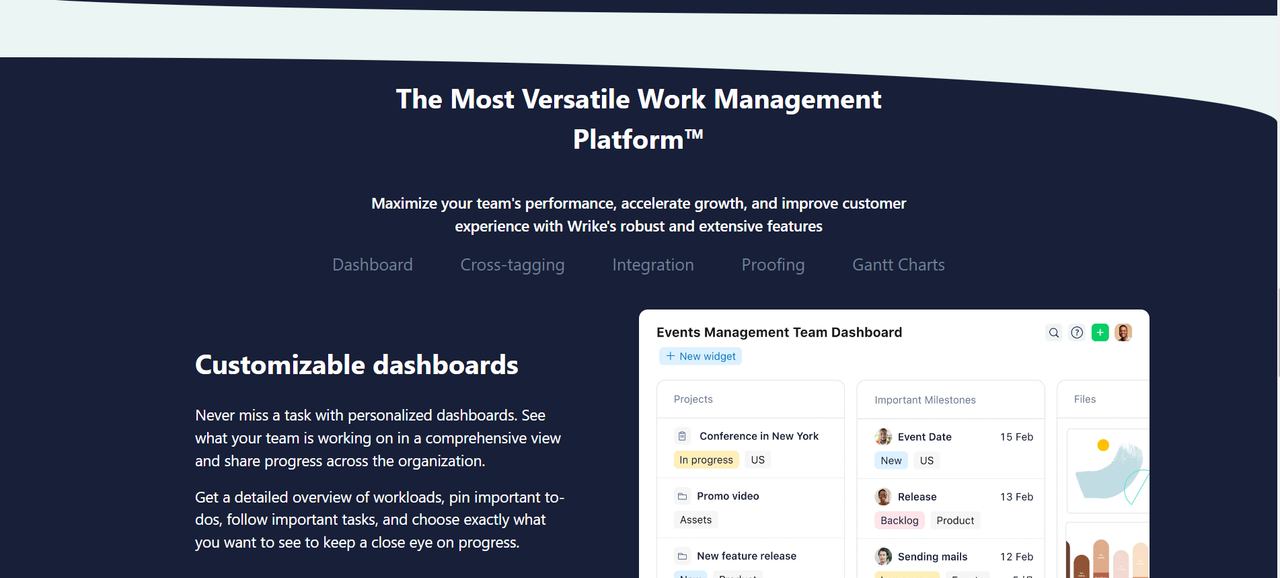Switch to the Cross-tagging tab

click(x=512, y=265)
